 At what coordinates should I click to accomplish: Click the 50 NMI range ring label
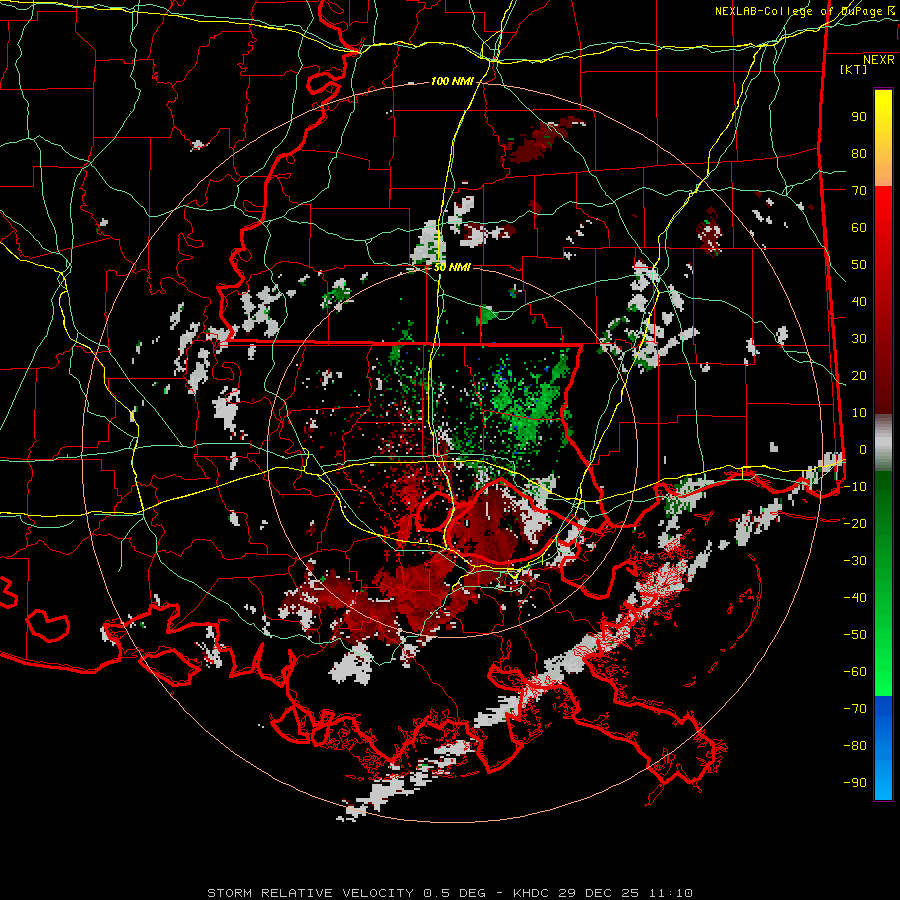pyautogui.click(x=452, y=267)
